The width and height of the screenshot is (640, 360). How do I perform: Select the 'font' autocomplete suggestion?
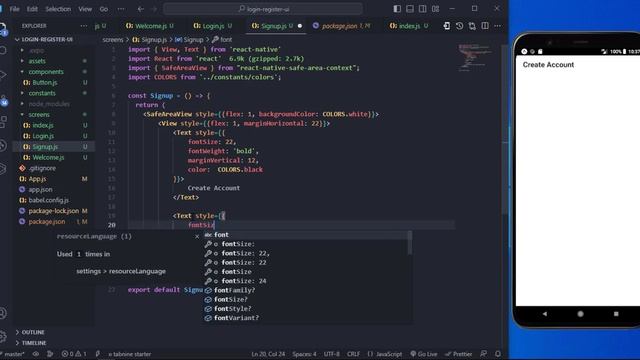[x=306, y=235]
